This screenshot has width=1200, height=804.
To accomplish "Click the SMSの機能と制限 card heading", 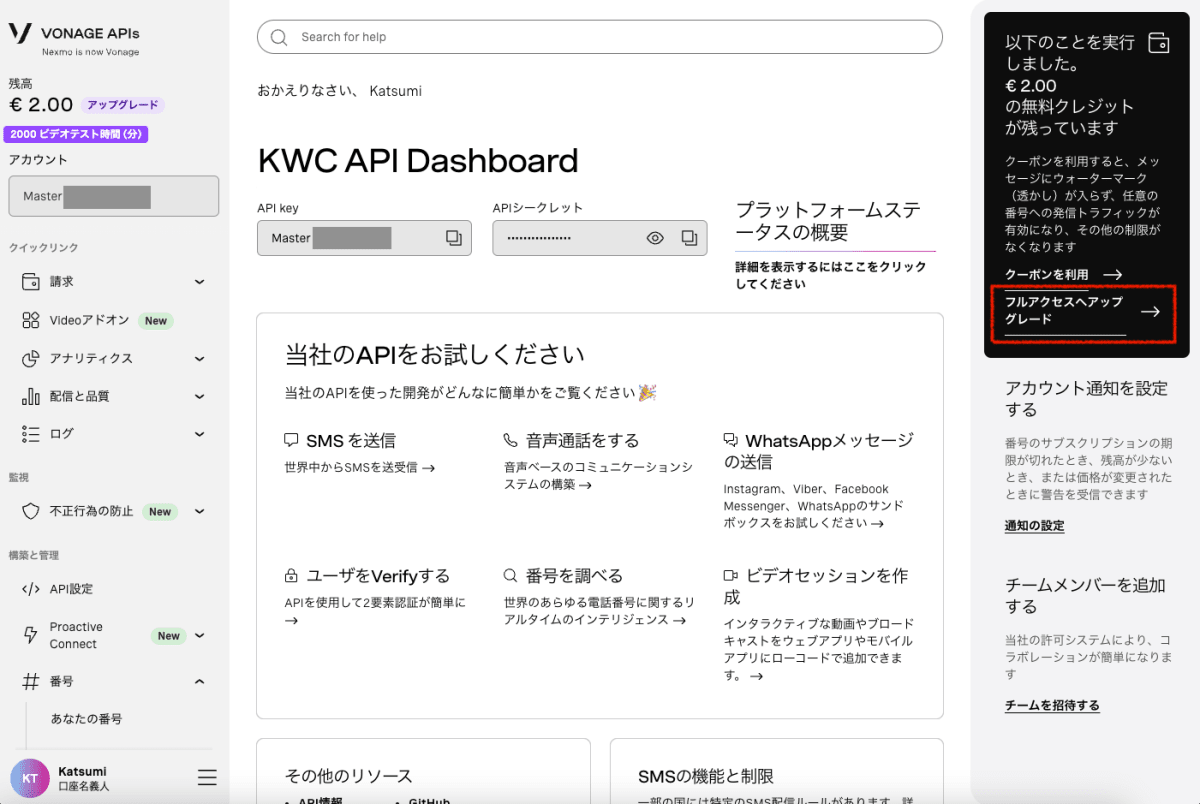I will [706, 776].
